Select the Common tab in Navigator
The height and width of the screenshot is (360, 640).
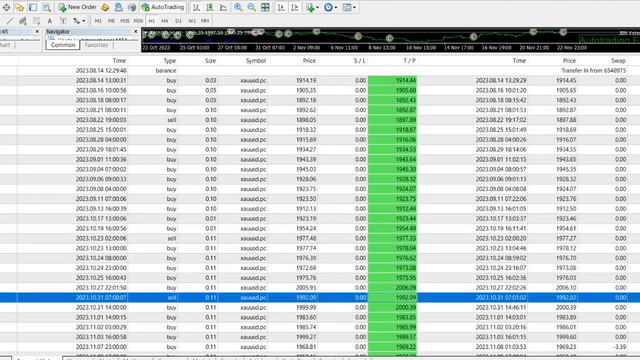63,45
